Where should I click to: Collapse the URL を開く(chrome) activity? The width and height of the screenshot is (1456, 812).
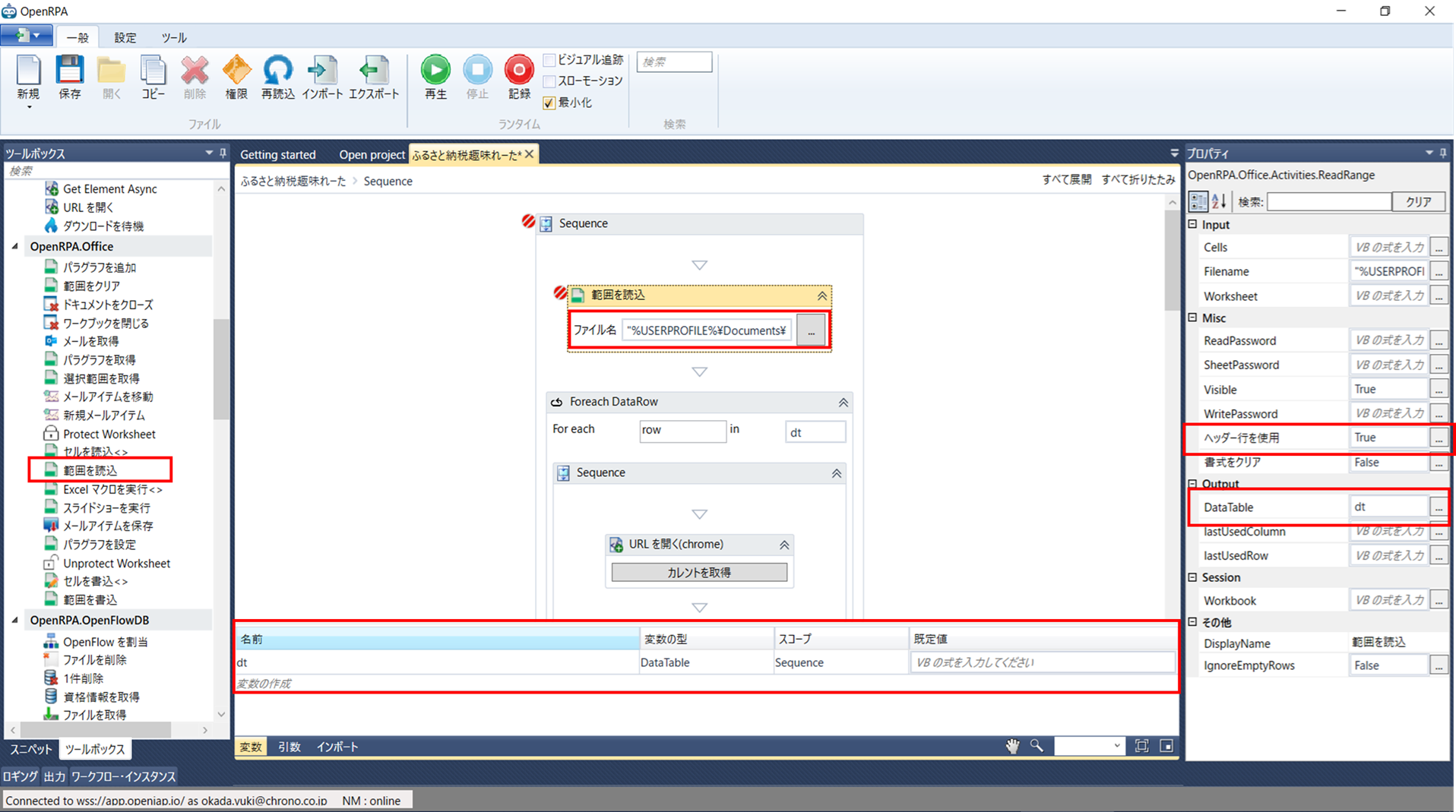click(784, 545)
